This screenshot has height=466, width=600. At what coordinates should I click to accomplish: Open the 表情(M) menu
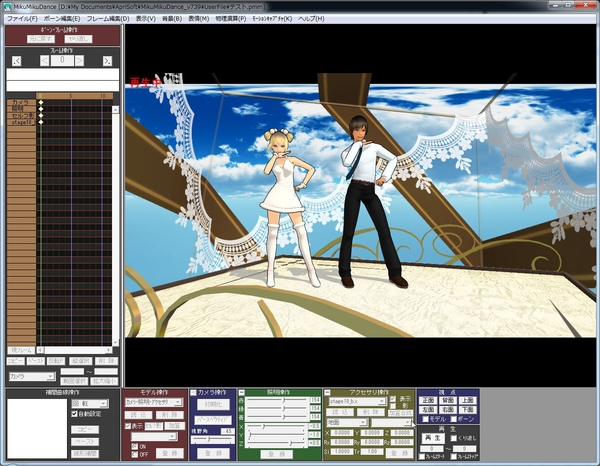click(x=199, y=18)
